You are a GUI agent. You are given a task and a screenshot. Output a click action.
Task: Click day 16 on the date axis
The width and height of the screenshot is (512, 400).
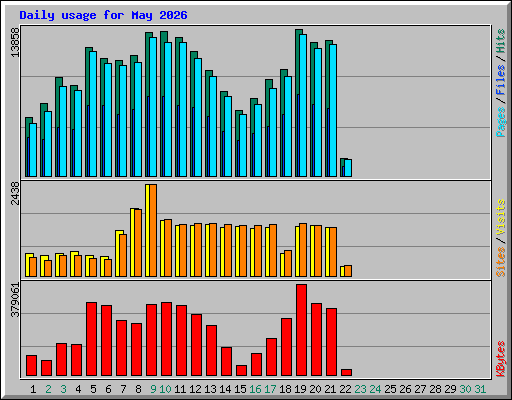coord(255,389)
